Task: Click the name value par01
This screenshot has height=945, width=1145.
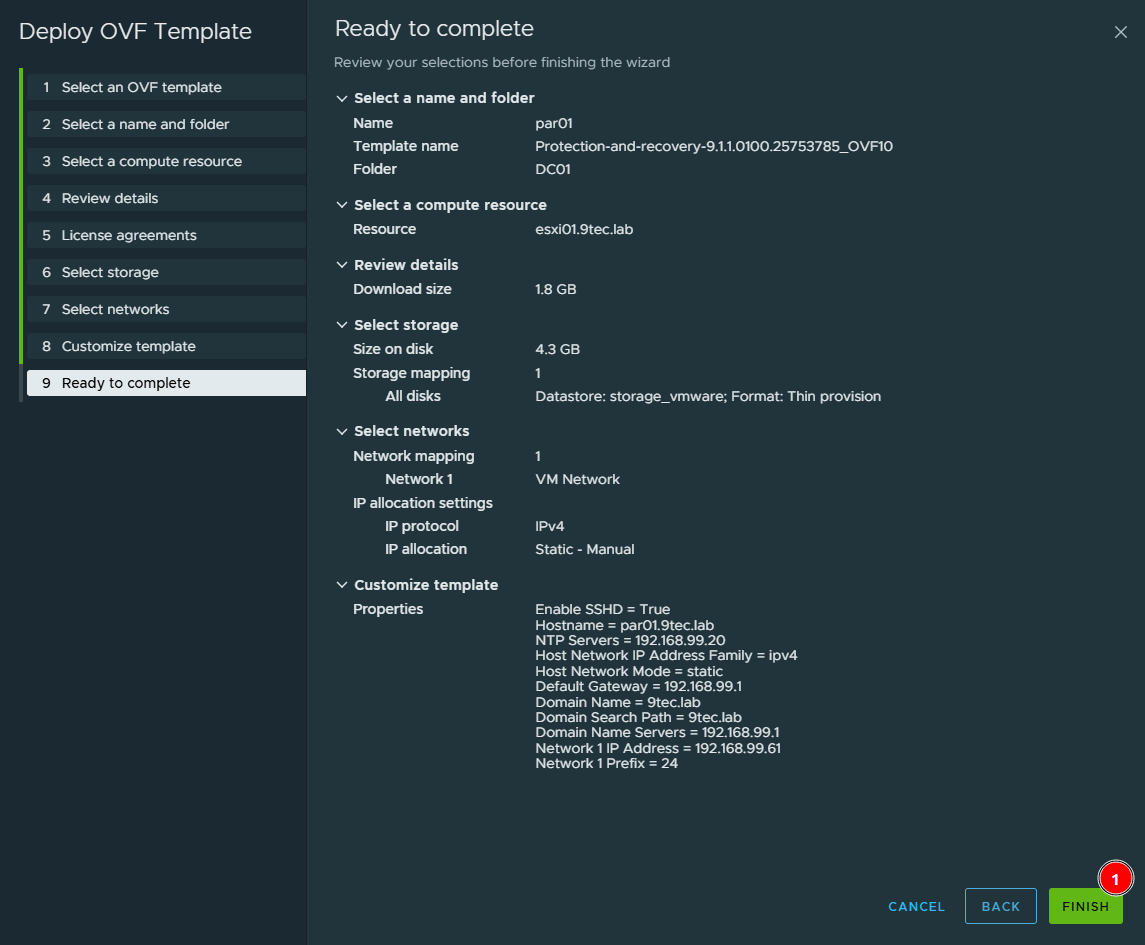Action: click(x=554, y=123)
